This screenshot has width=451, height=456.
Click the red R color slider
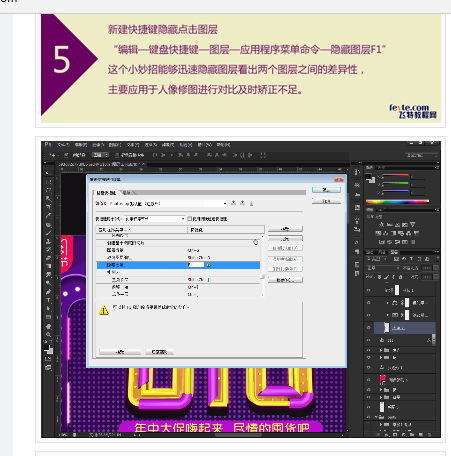pyautogui.click(x=396, y=175)
